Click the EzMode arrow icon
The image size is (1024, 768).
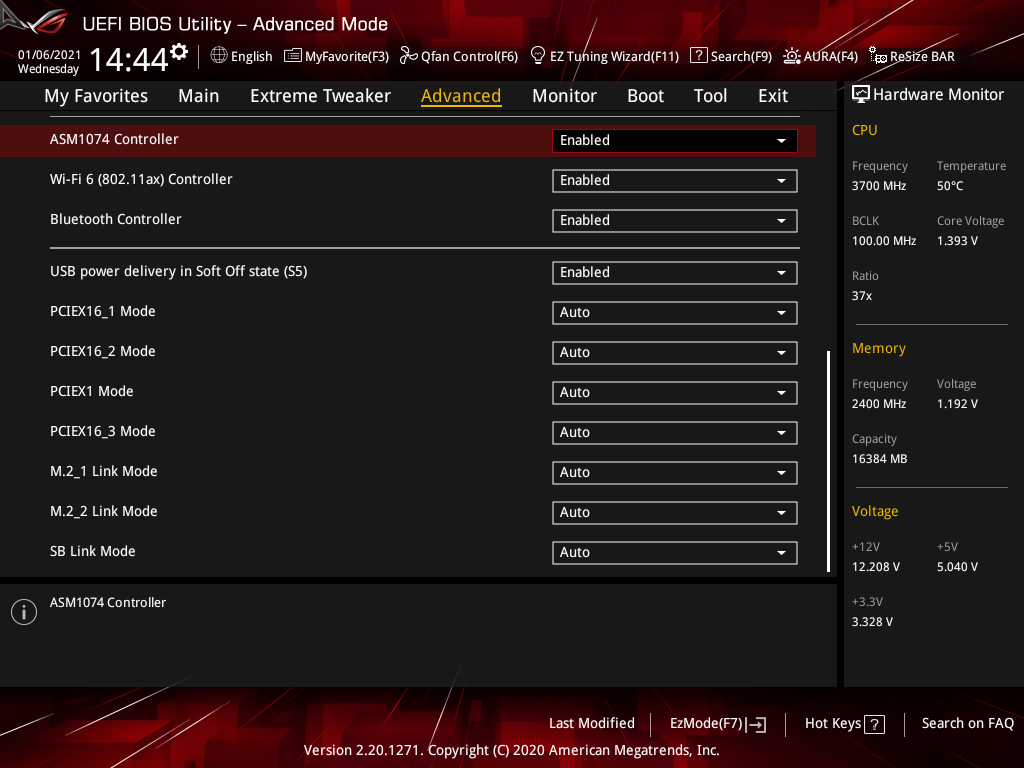point(756,724)
